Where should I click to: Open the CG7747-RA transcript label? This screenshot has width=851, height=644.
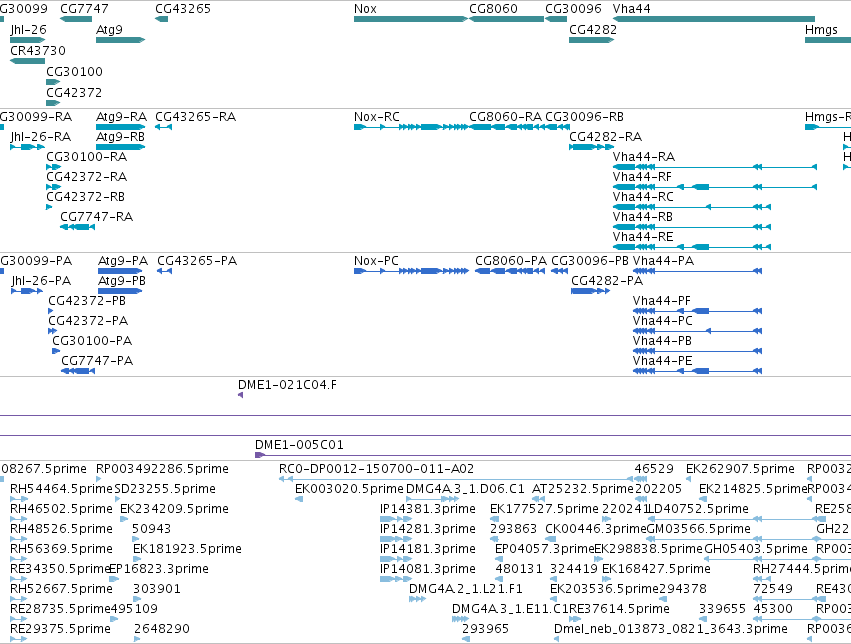point(97,217)
